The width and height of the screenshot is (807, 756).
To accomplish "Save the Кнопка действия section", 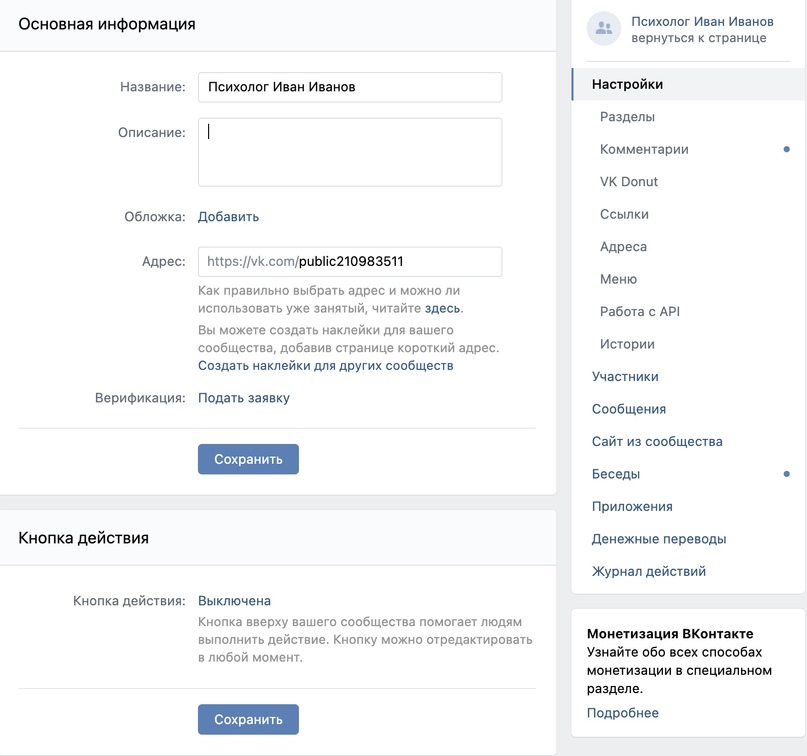I will (248, 719).
